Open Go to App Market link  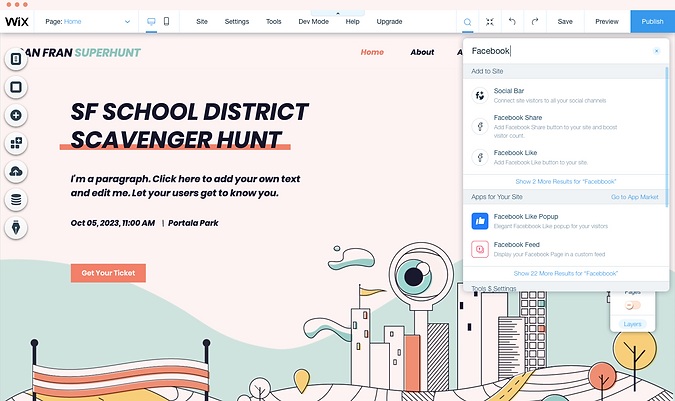pos(635,197)
